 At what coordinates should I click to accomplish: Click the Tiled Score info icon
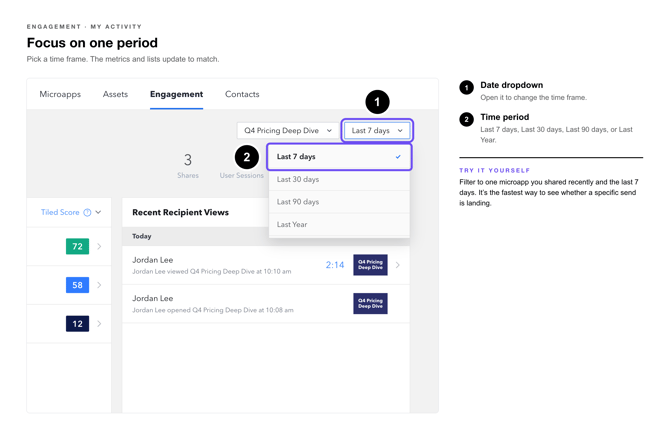87,212
